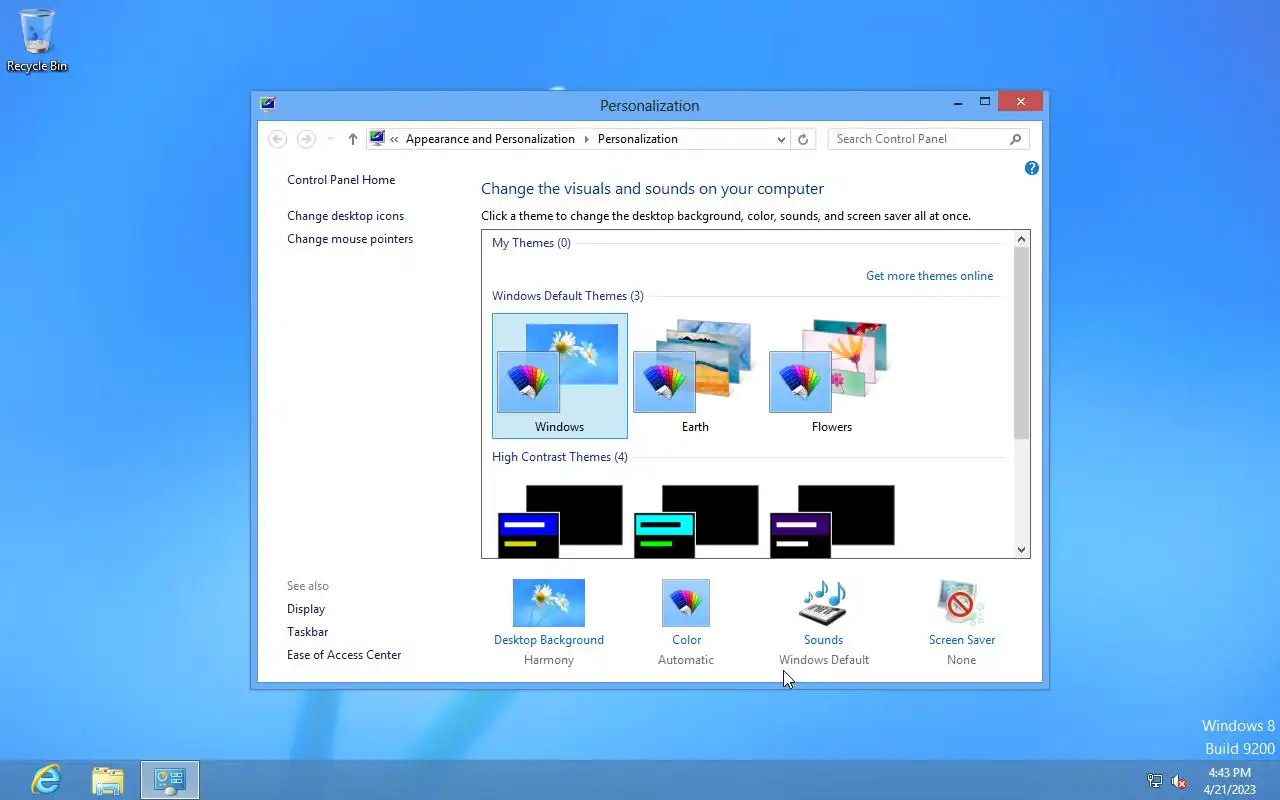Click the muted volume tray icon

[1179, 781]
